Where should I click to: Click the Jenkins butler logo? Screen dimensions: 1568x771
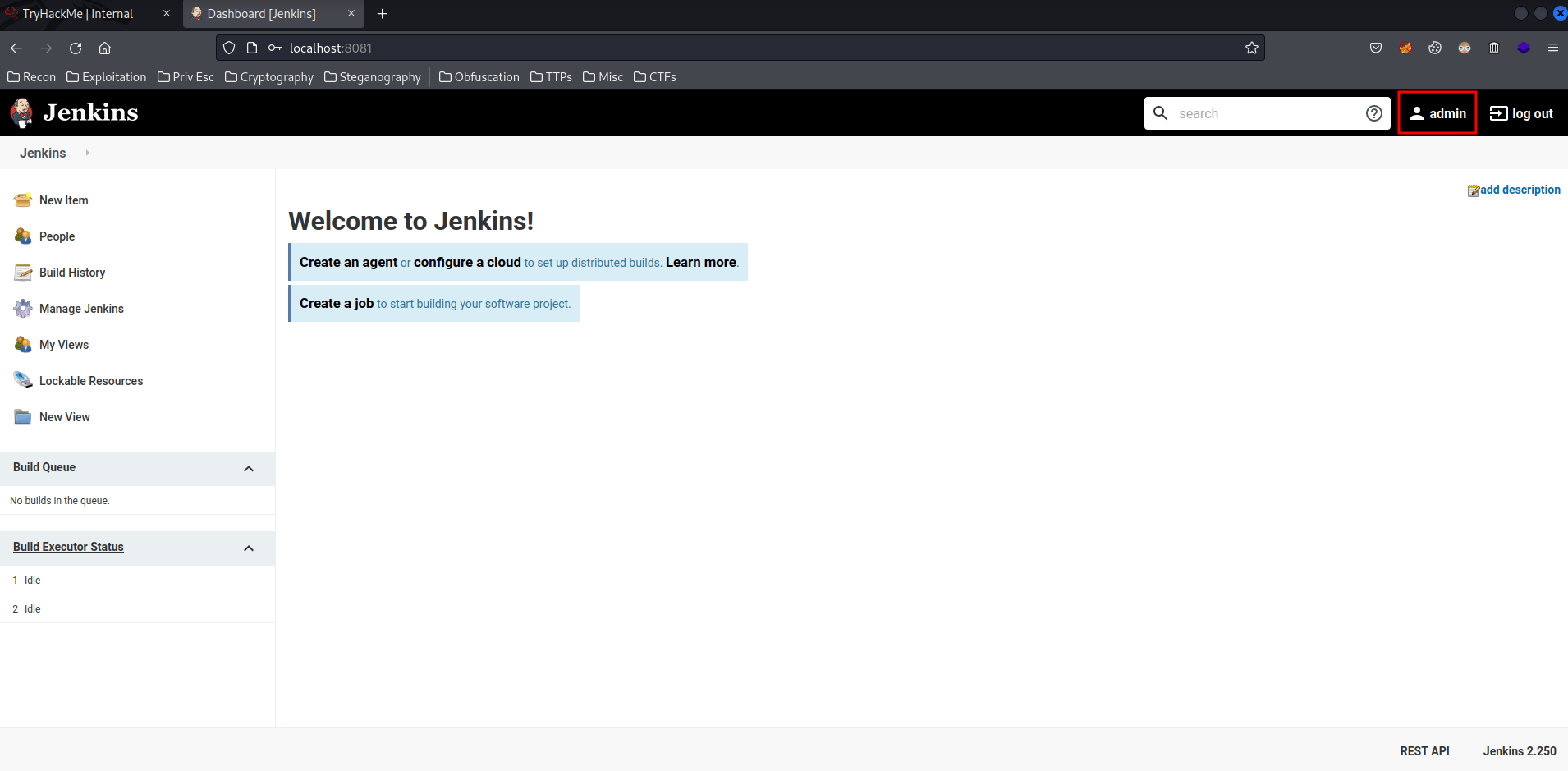coord(22,113)
